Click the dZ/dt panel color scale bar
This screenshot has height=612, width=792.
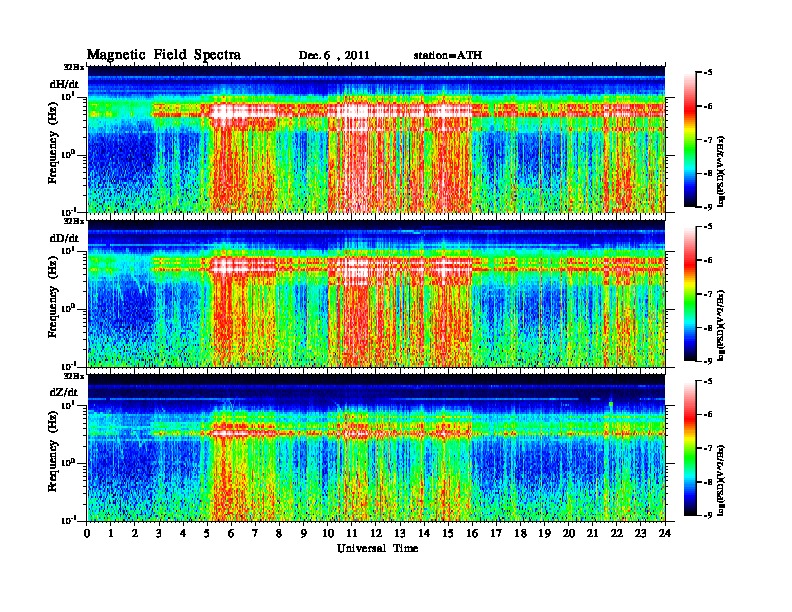[x=690, y=448]
